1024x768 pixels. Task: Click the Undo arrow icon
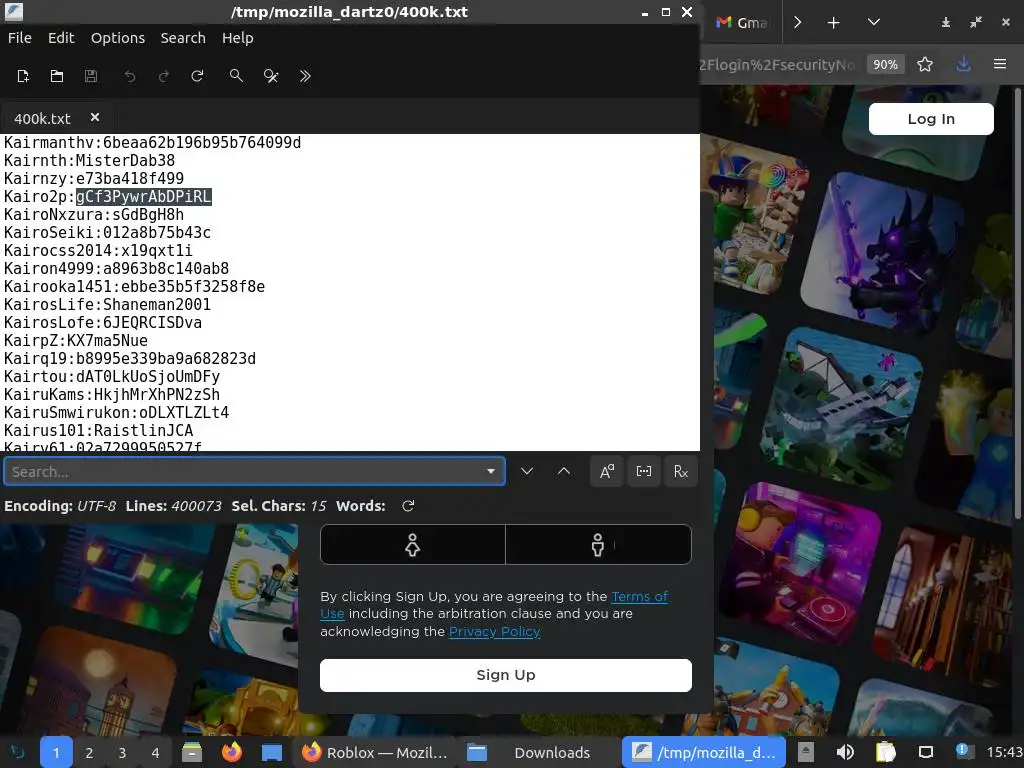click(129, 76)
